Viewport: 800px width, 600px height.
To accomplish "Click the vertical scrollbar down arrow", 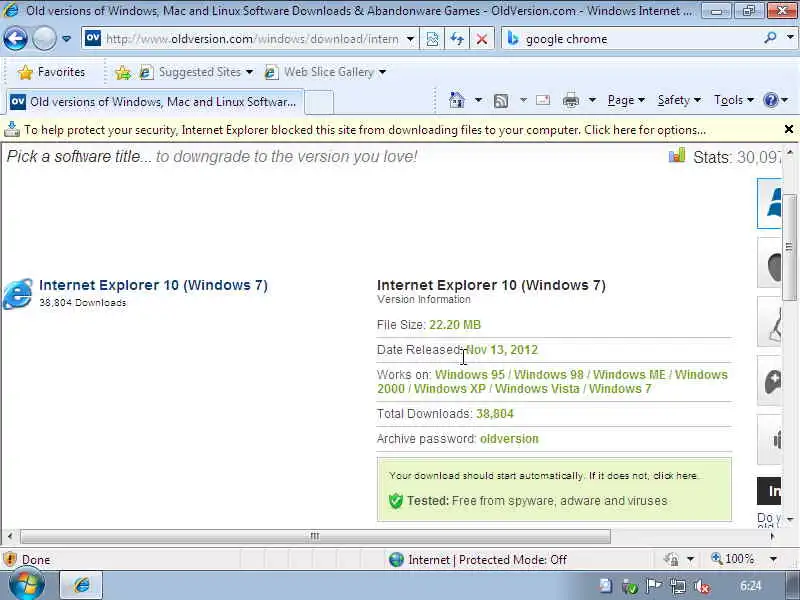I will [x=790, y=519].
